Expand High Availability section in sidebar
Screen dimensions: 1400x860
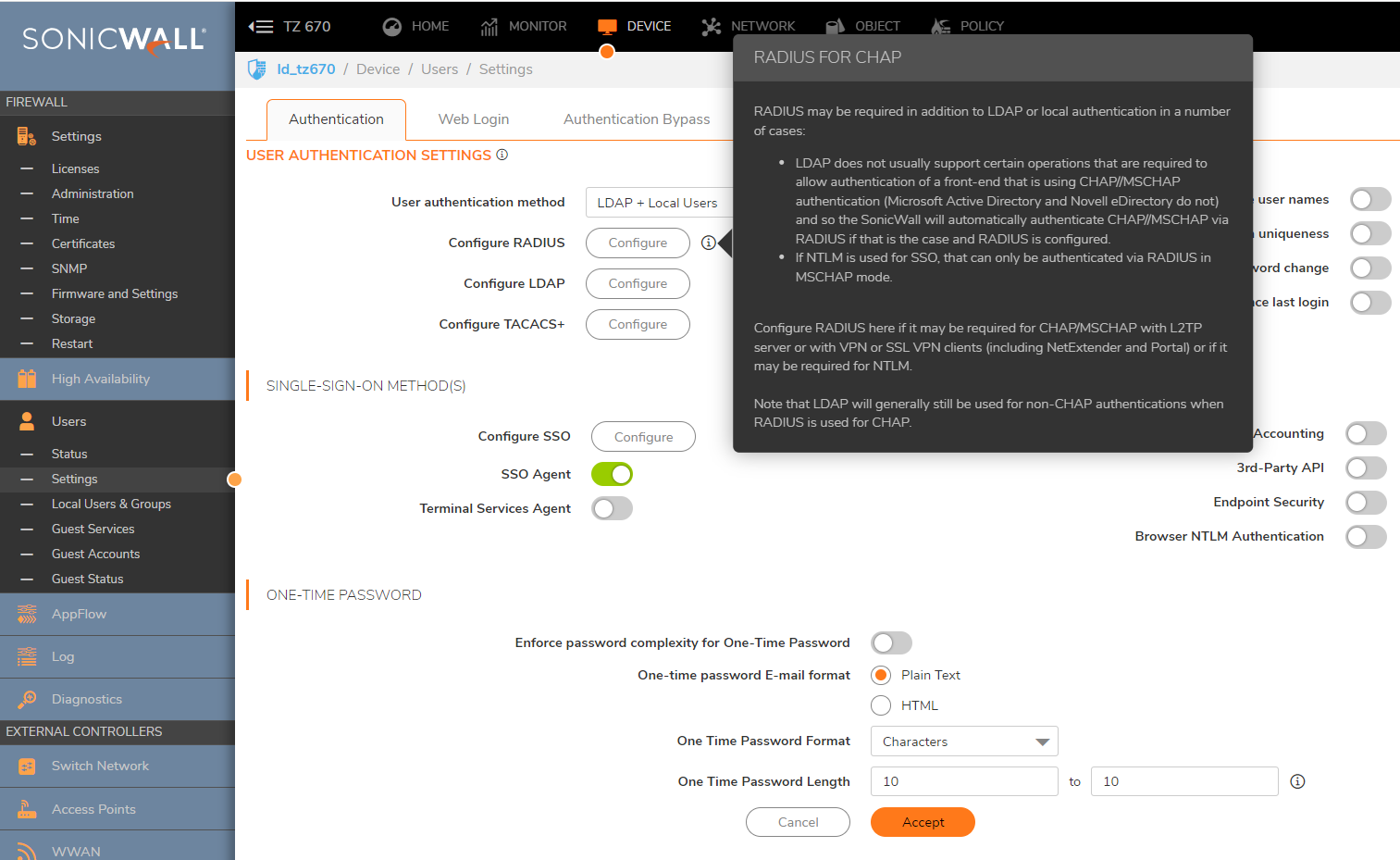click(x=118, y=379)
